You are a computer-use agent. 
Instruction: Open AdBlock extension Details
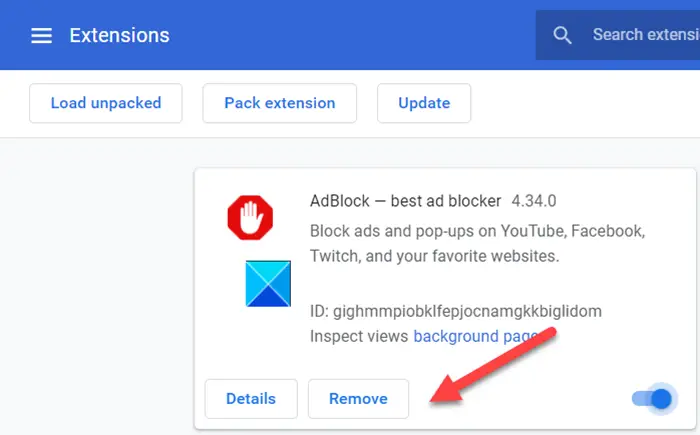[251, 399]
